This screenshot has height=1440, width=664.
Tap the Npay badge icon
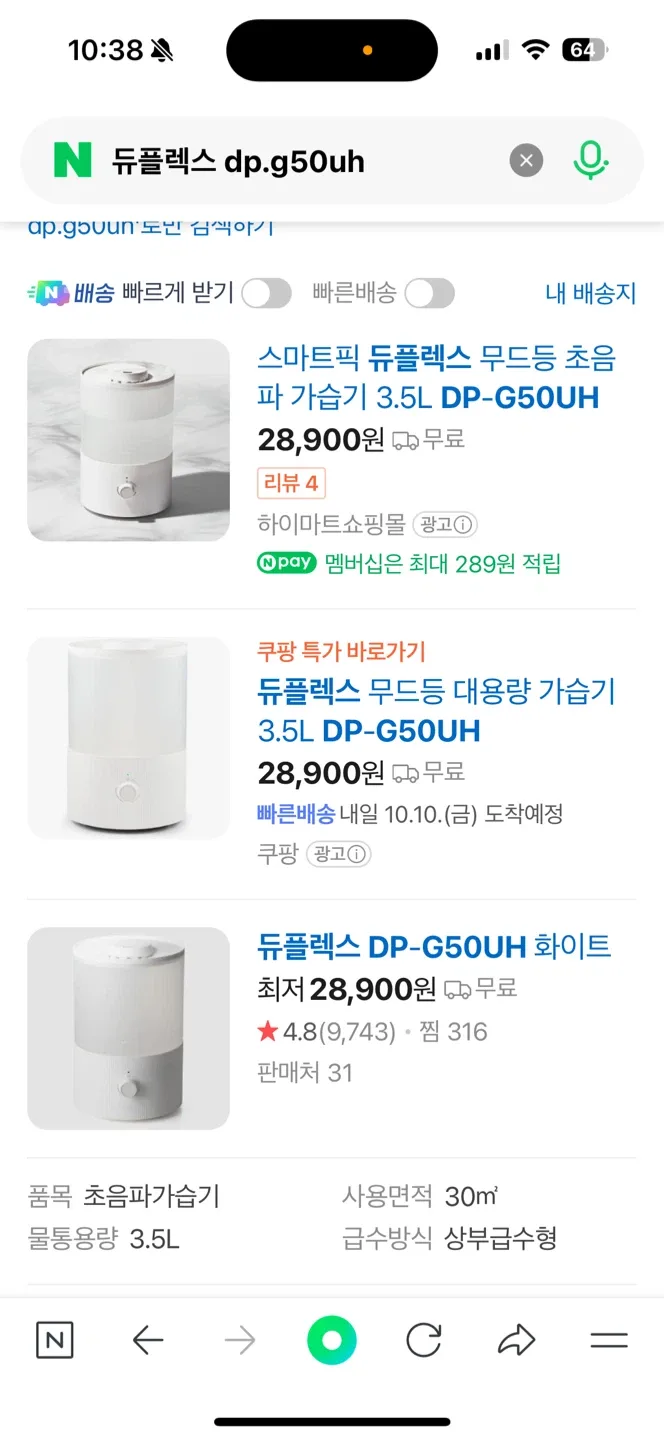click(287, 563)
